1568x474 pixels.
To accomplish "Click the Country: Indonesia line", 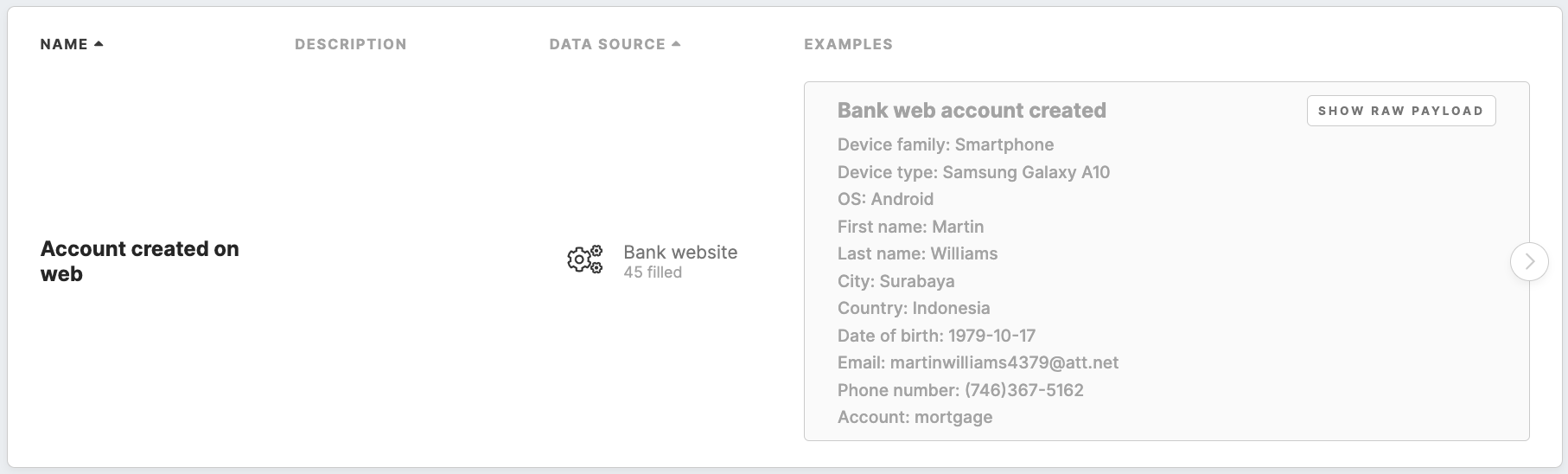I will [x=914, y=308].
